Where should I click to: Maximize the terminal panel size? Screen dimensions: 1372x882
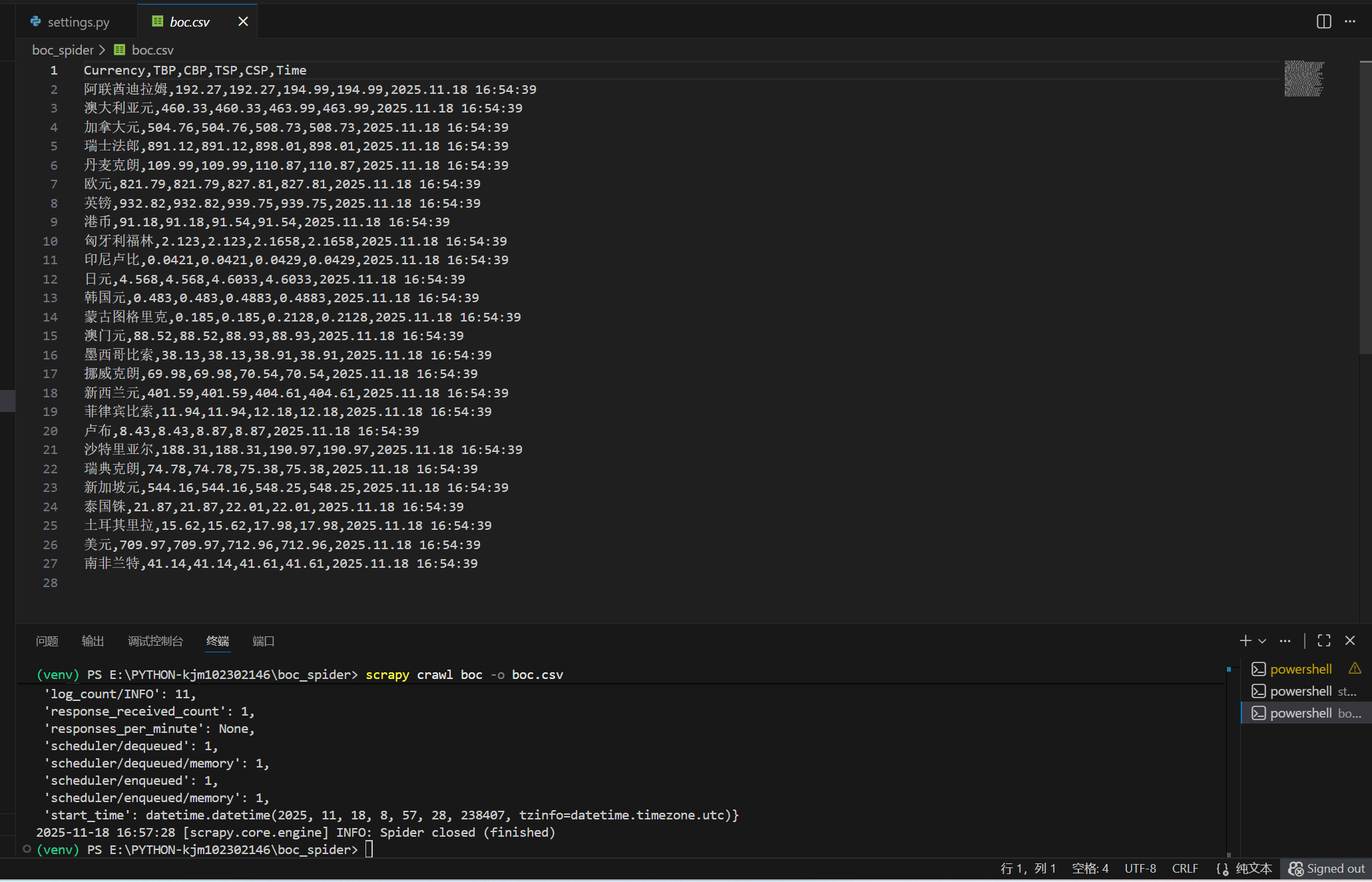click(1324, 640)
